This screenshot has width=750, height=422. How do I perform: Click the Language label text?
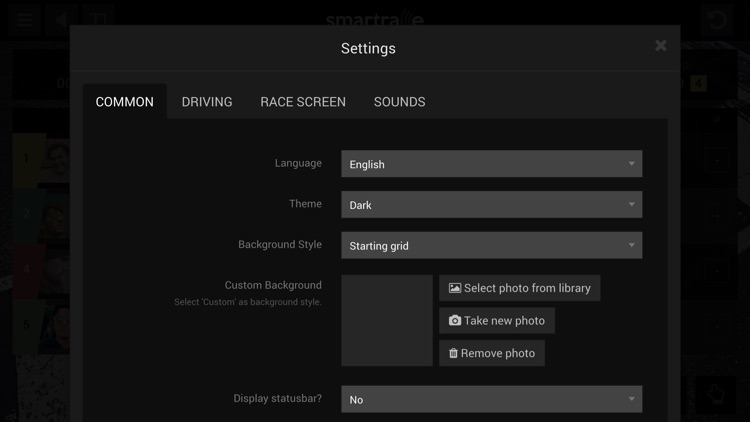(298, 163)
